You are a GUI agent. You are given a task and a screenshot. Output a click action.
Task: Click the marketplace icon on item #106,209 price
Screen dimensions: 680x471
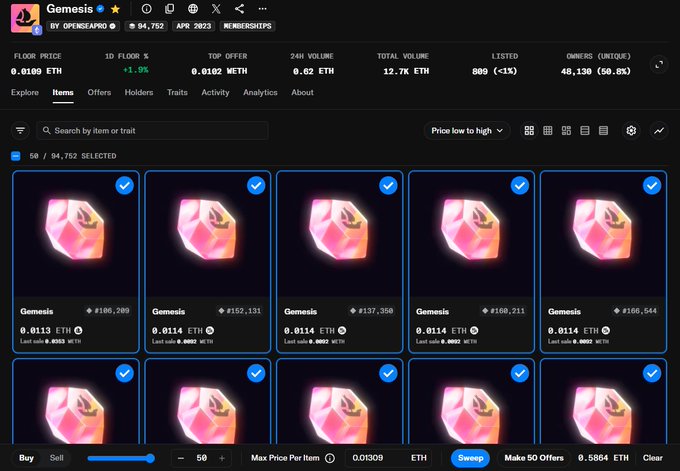78,330
